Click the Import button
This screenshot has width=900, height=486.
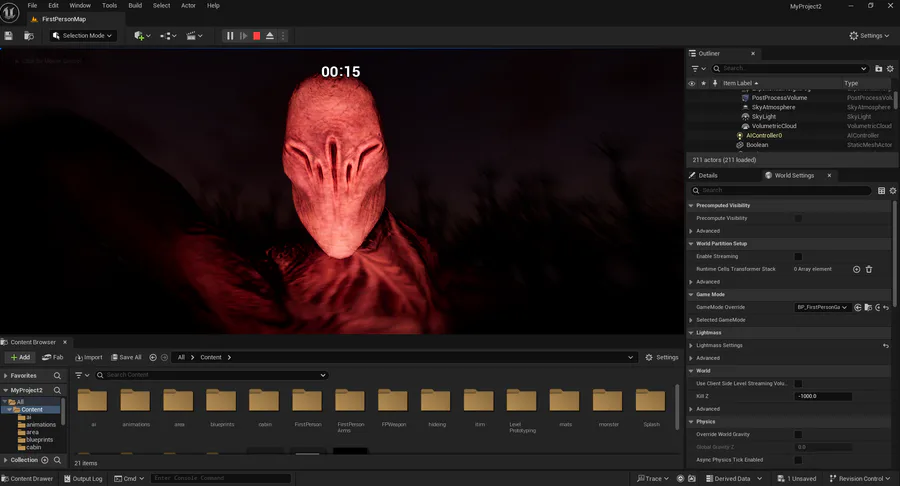[x=89, y=357]
